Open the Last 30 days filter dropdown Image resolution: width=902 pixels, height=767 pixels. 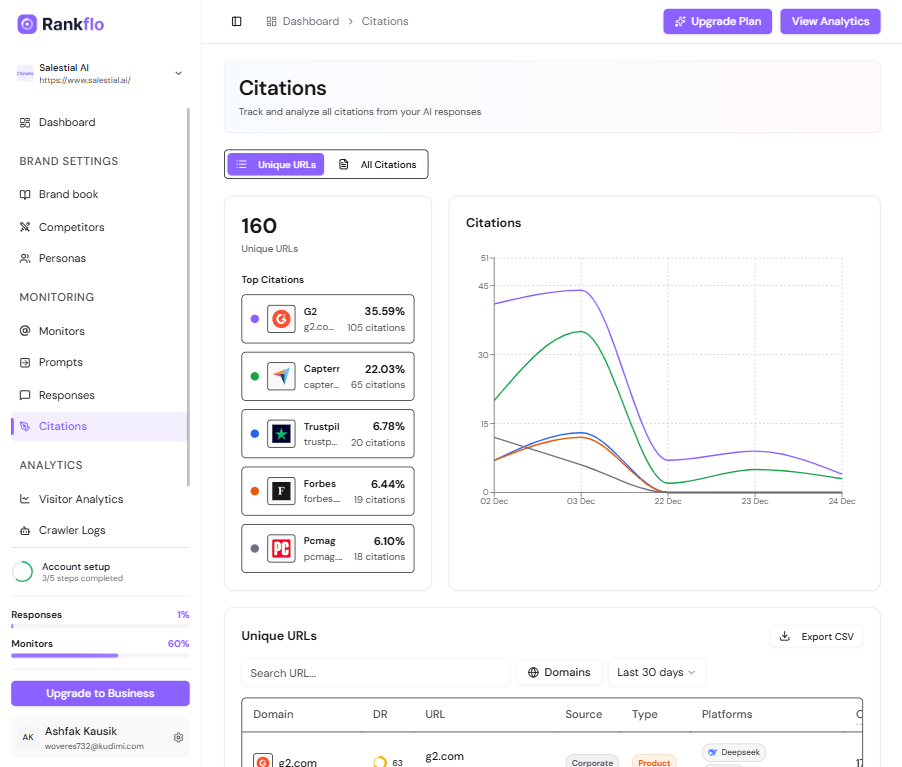point(656,672)
